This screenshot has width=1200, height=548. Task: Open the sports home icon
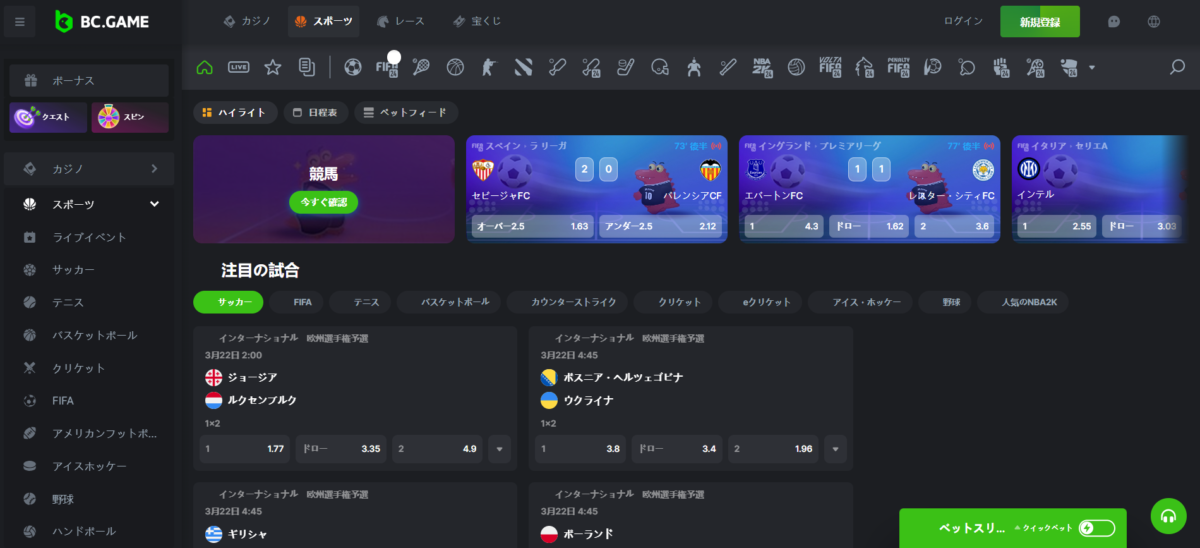pyautogui.click(x=205, y=67)
